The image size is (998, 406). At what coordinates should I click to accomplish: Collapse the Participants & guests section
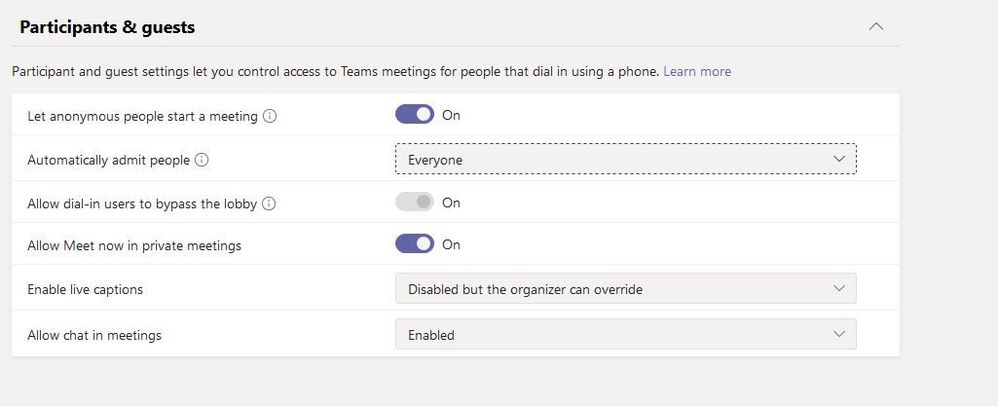[876, 27]
